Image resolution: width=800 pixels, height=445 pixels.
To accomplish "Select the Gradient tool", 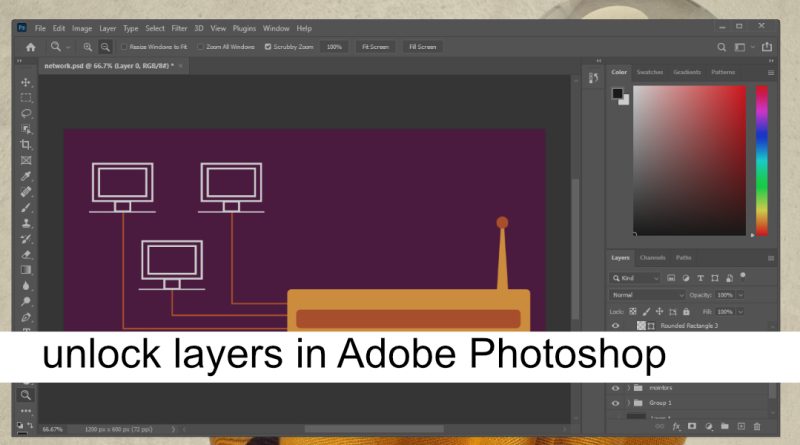I will pyautogui.click(x=26, y=270).
